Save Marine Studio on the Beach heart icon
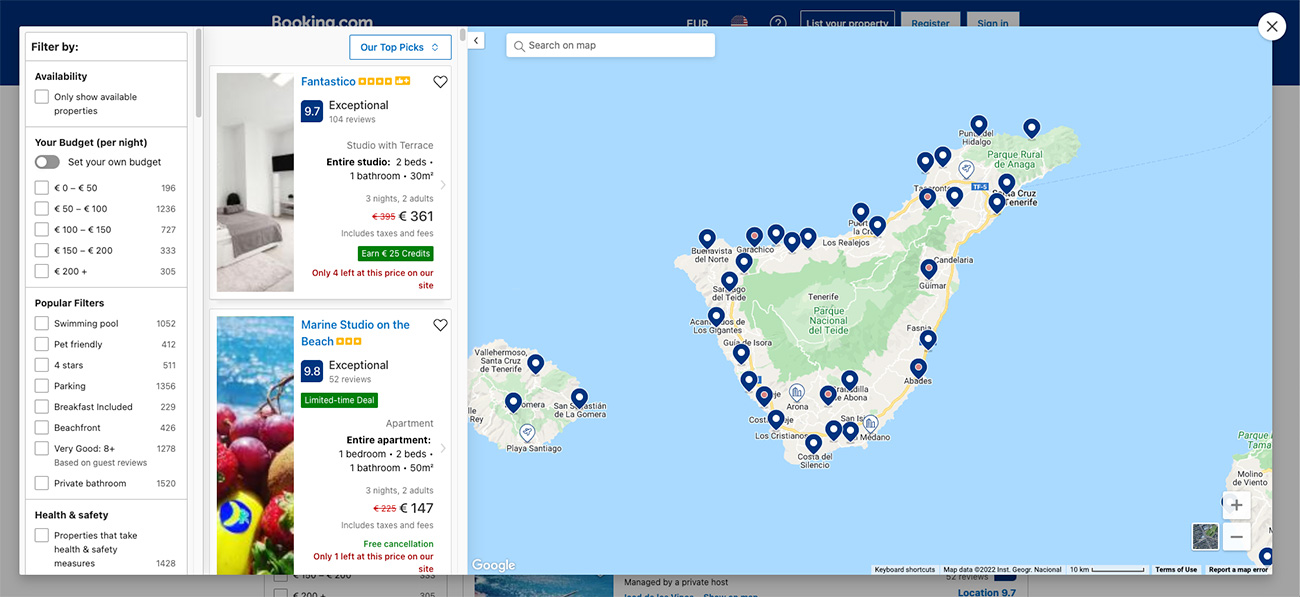1300x597 pixels. [x=440, y=325]
